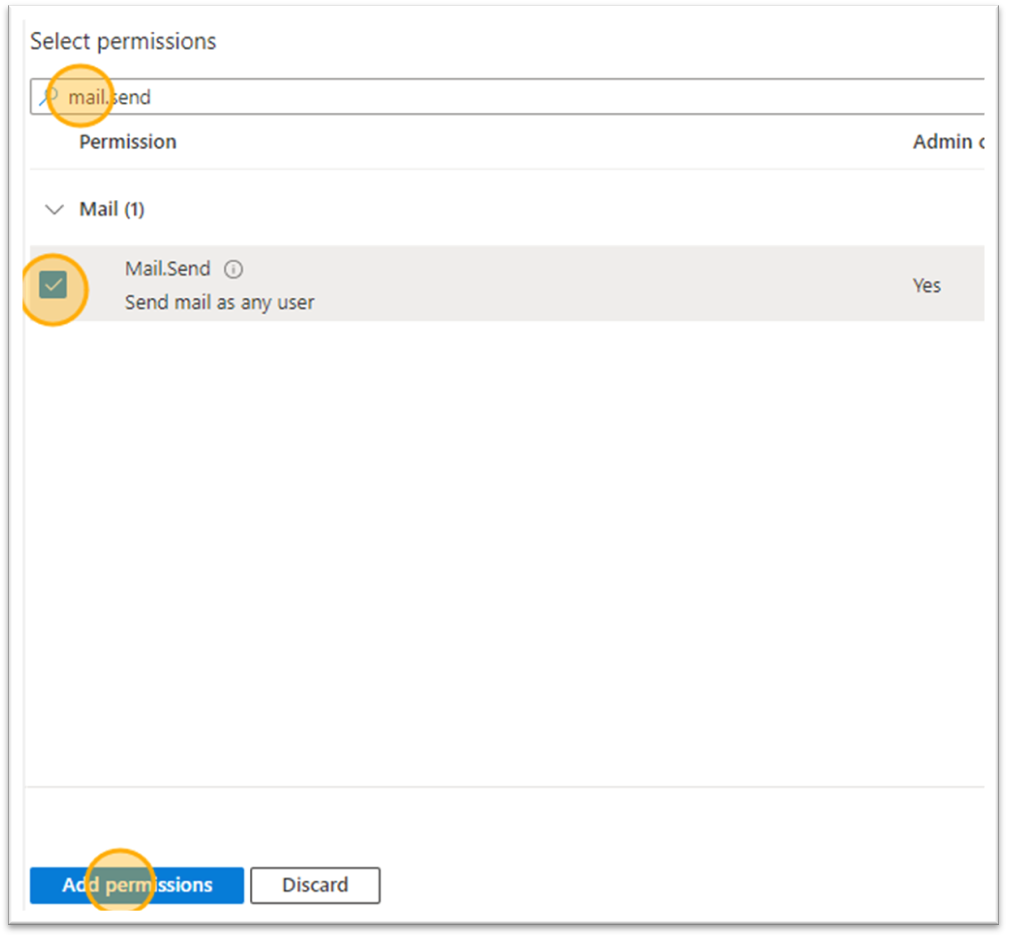
Task: Click the white checkmark inside the checkbox
Action: tap(53, 286)
